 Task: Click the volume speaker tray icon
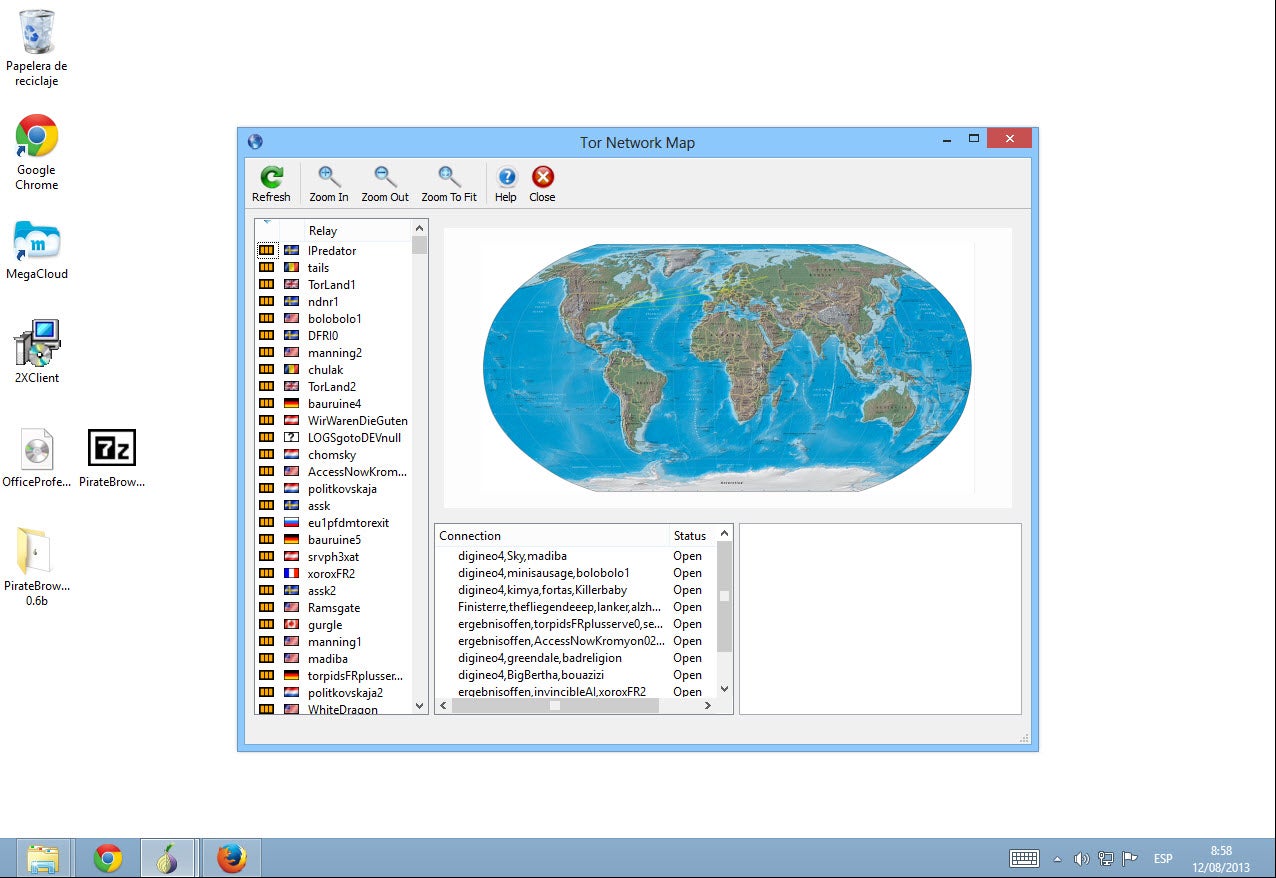1081,858
